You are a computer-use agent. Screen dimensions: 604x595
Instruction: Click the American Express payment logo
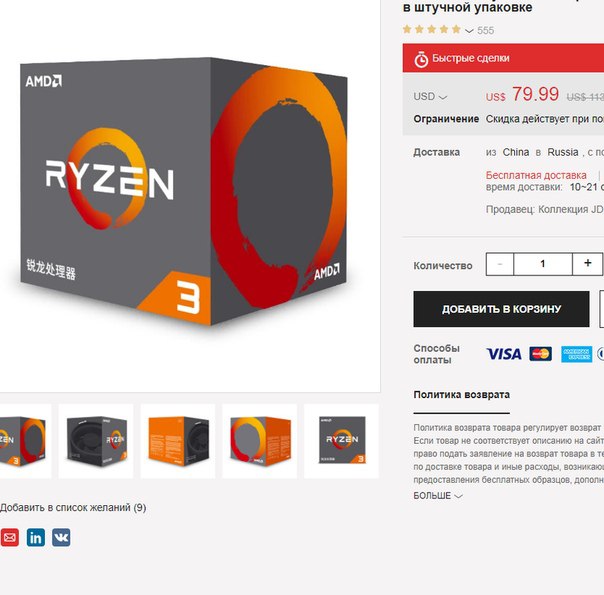pos(576,354)
